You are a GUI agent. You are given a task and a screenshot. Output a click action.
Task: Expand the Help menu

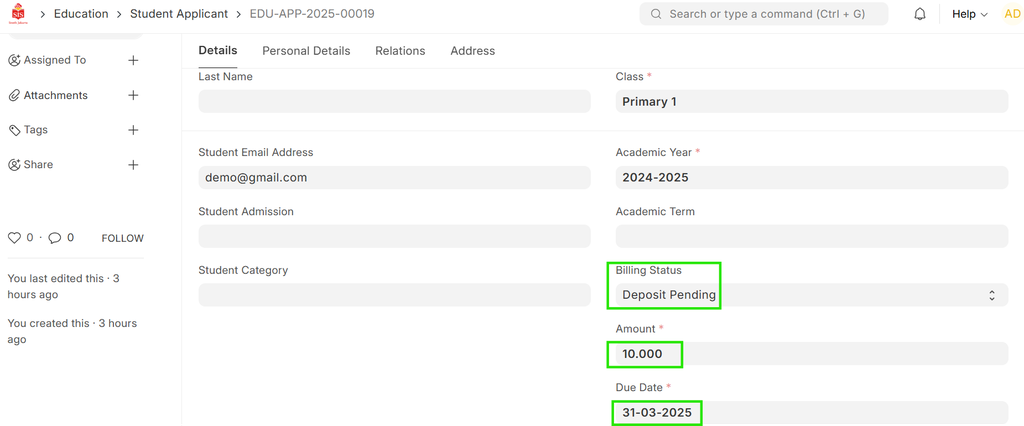(x=969, y=14)
